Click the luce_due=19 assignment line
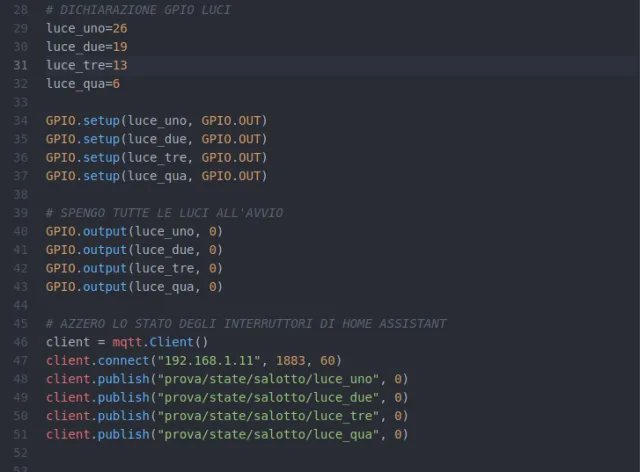The width and height of the screenshot is (640, 472). (86, 46)
